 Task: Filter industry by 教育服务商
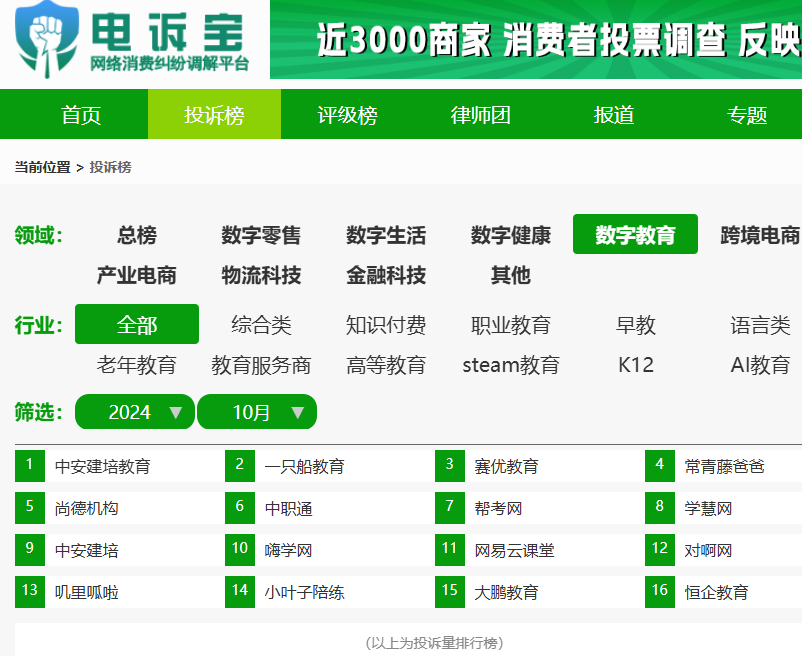261,365
